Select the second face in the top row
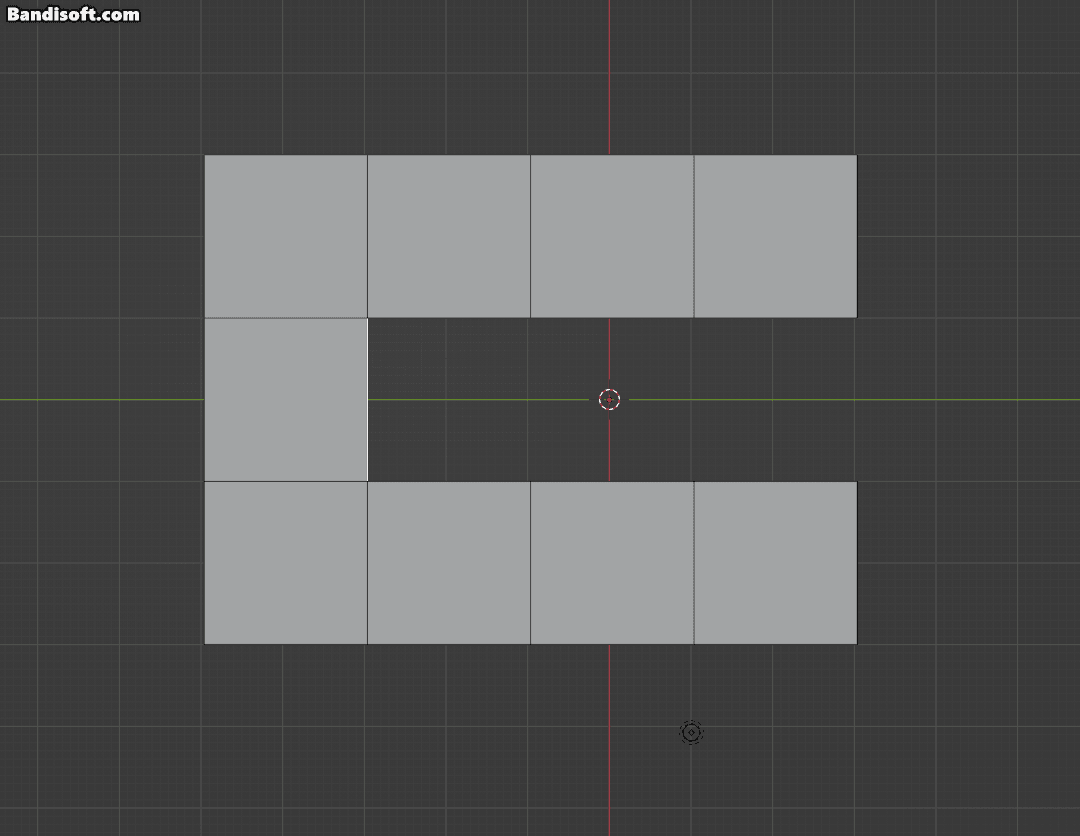Viewport: 1080px width, 836px height. (x=449, y=236)
